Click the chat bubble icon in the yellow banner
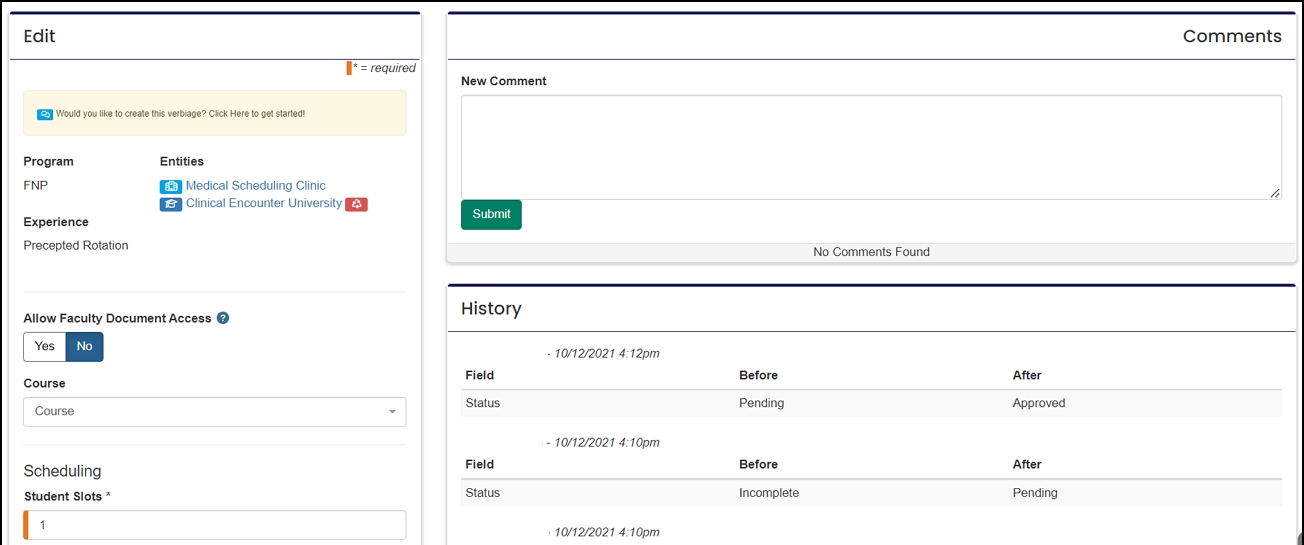The image size is (1304, 545). [x=45, y=114]
